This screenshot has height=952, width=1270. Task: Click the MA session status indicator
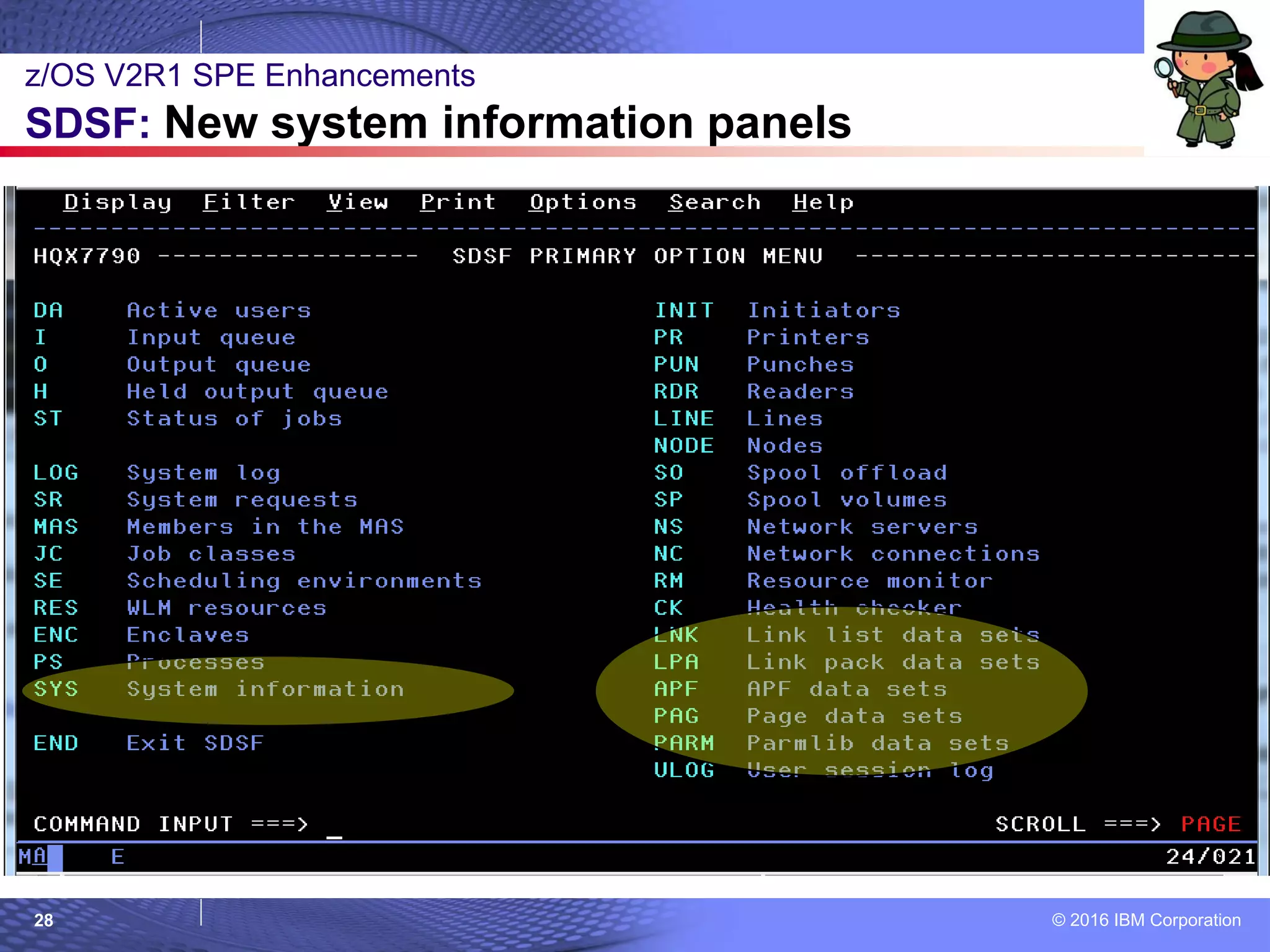(x=33, y=857)
